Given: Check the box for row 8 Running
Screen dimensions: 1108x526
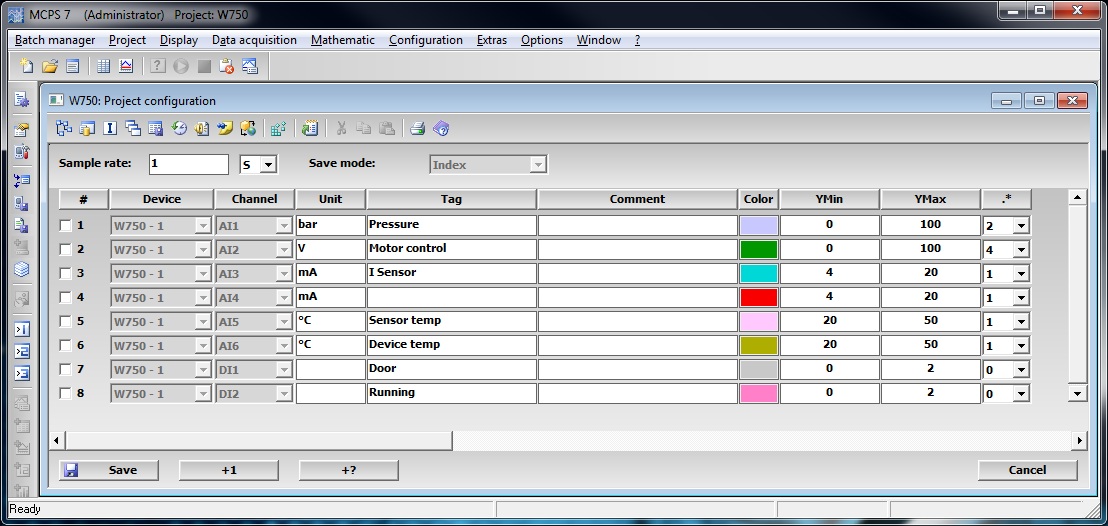Looking at the screenshot, I should click(66, 394).
